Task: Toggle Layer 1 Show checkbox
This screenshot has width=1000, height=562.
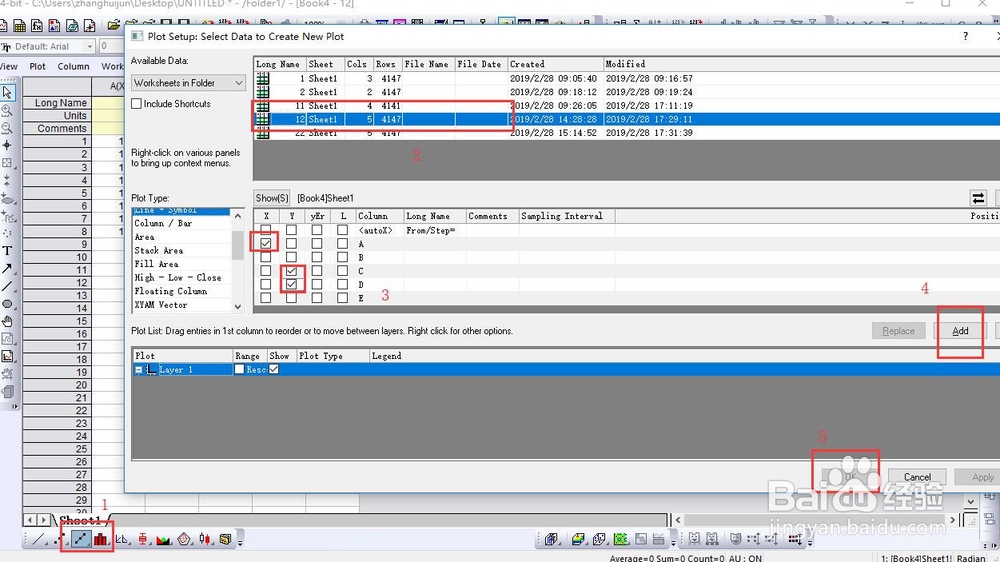Action: (274, 369)
